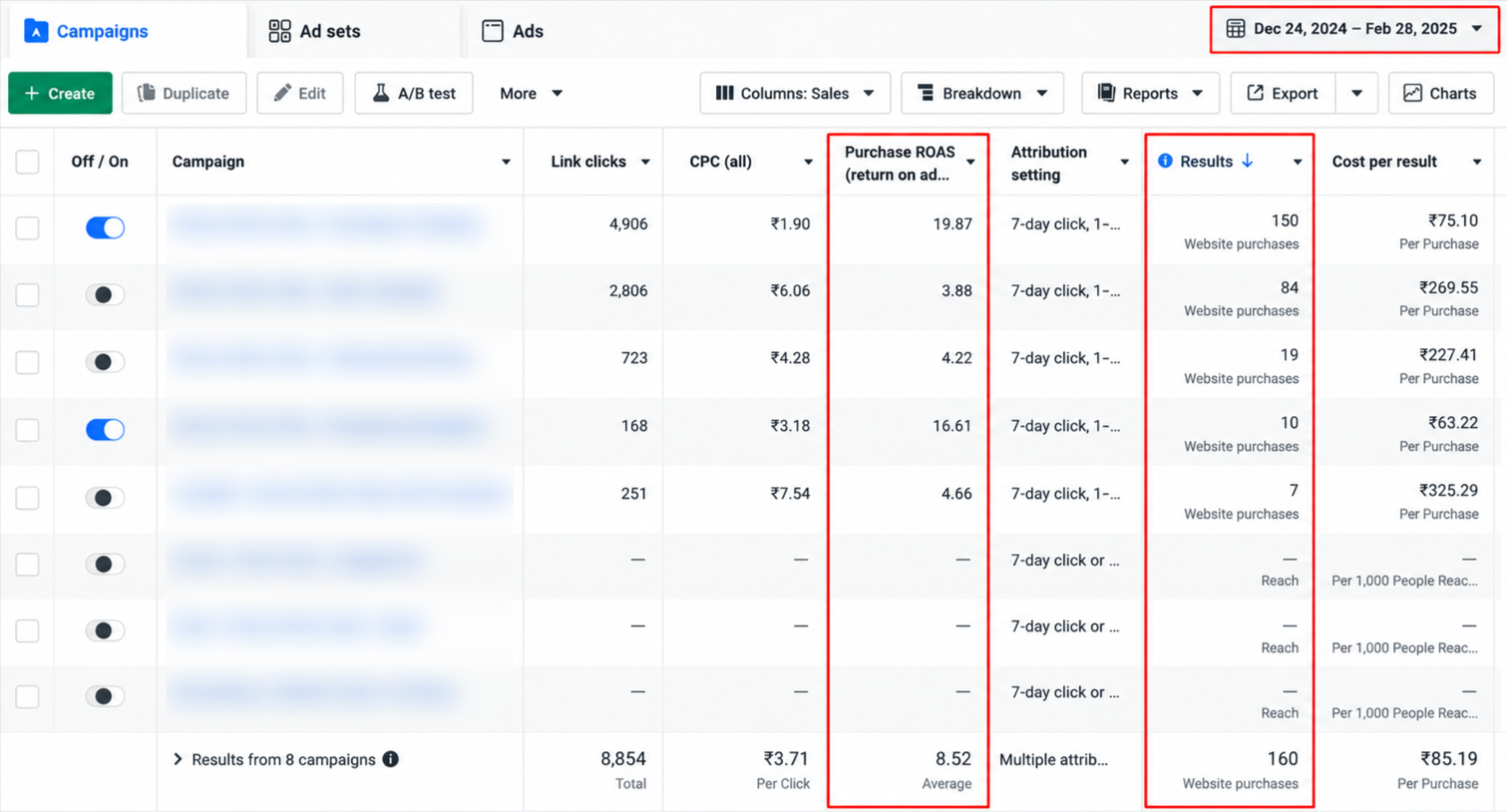
Task: Toggle on the campaign with 19 purchases
Action: 105,362
